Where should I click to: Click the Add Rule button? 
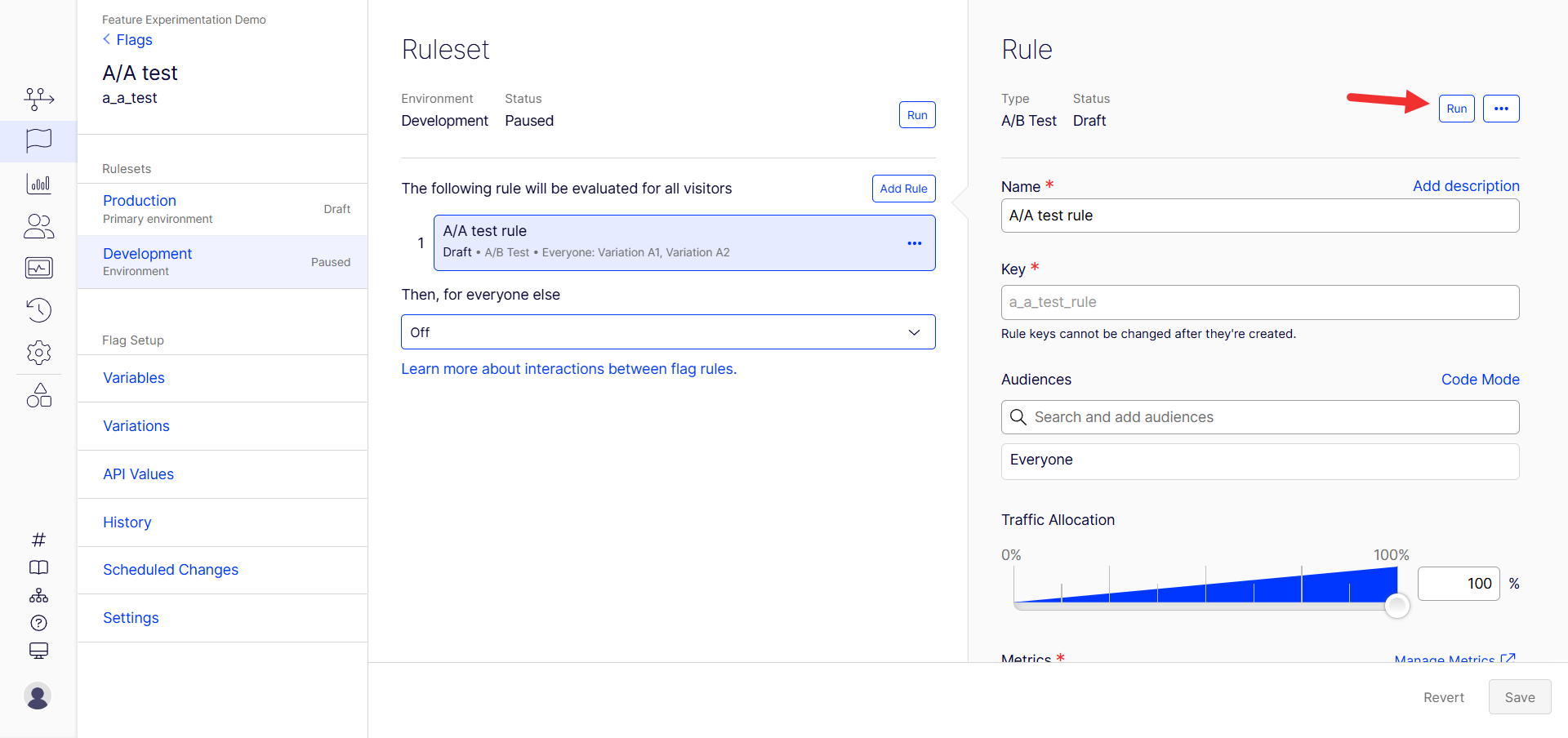coord(903,189)
